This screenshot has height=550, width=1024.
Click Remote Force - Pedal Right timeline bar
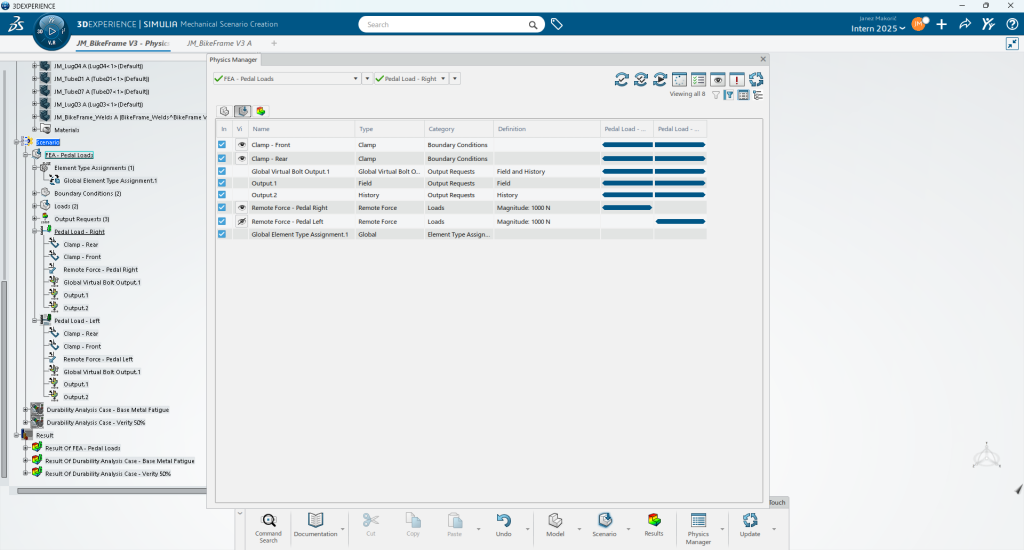[x=627, y=208]
